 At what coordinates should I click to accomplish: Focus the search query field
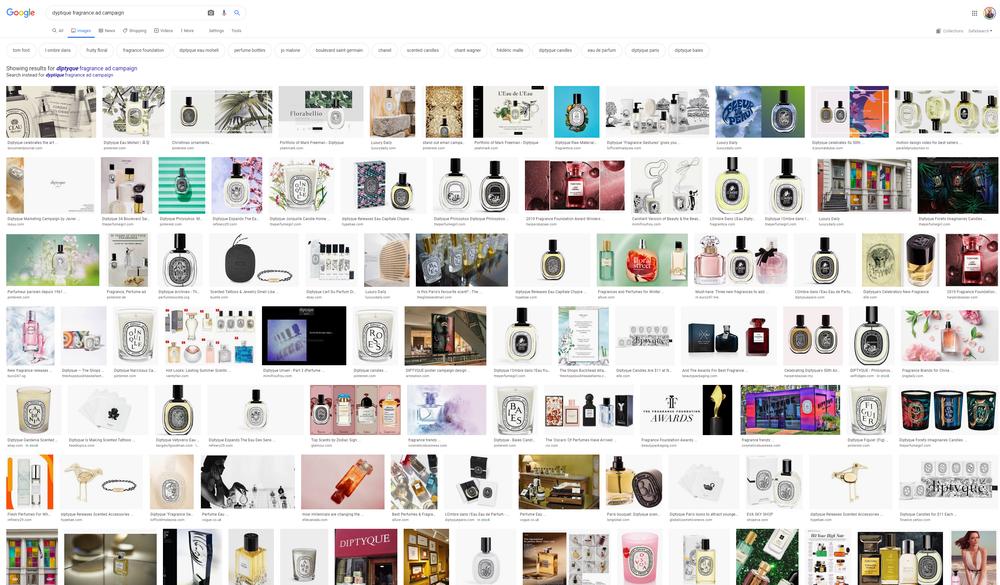(128, 13)
